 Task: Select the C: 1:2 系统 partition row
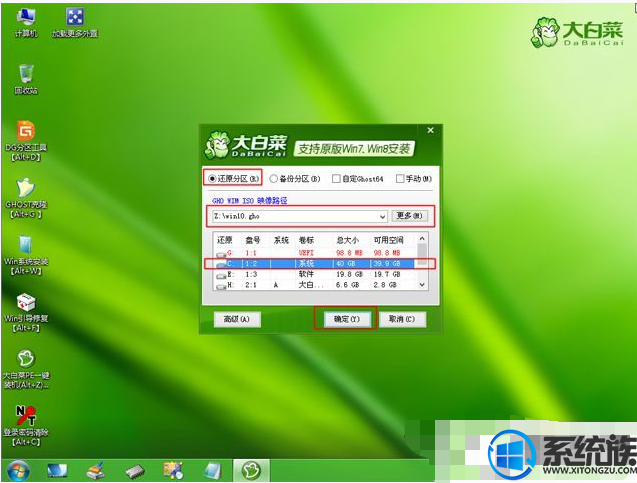point(315,264)
